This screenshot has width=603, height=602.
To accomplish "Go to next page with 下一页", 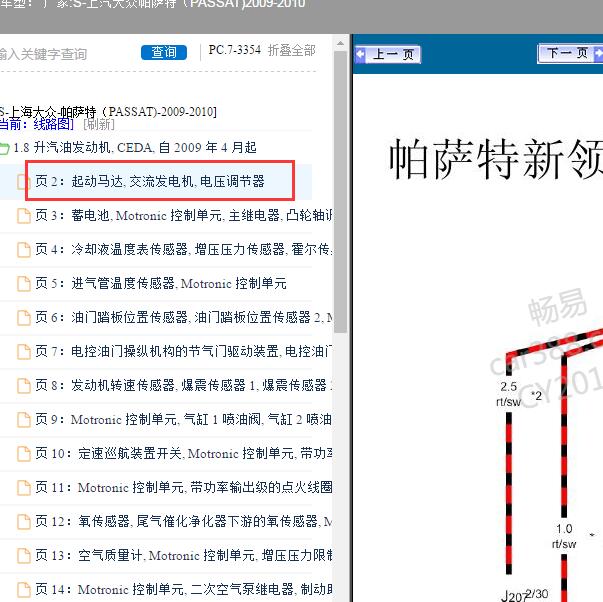I will [570, 53].
